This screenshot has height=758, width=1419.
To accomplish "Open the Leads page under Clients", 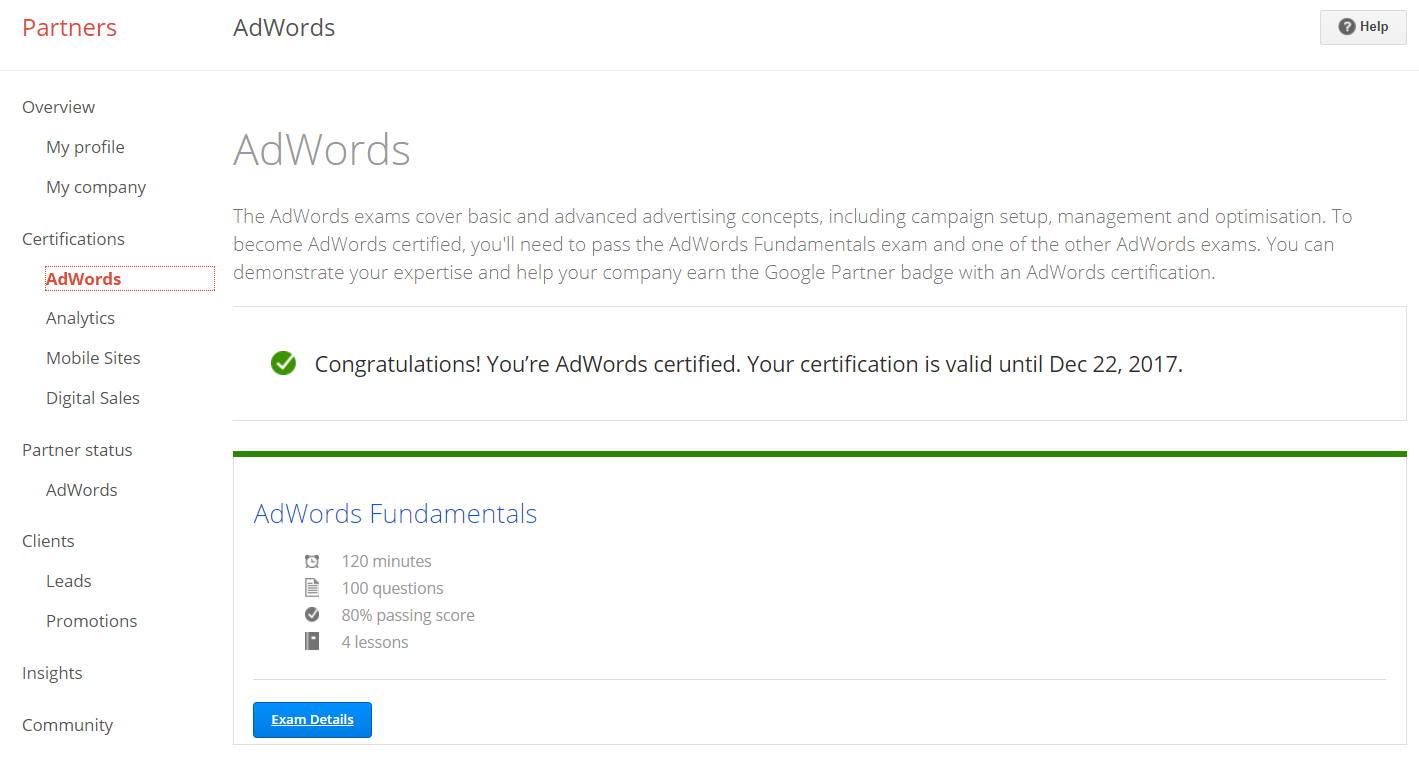I will click(68, 580).
